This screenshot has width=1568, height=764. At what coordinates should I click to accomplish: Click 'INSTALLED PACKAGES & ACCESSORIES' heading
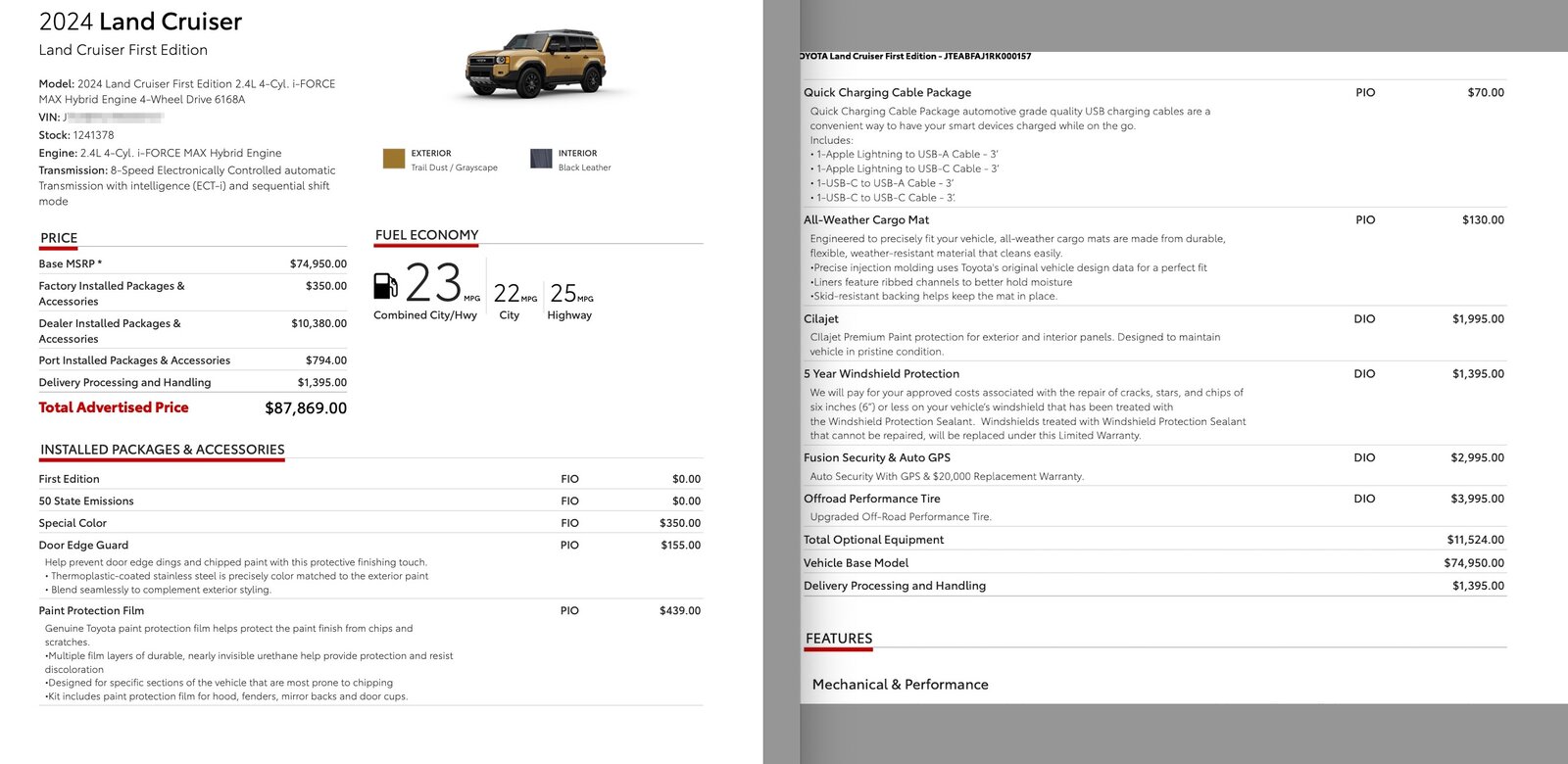tap(163, 450)
